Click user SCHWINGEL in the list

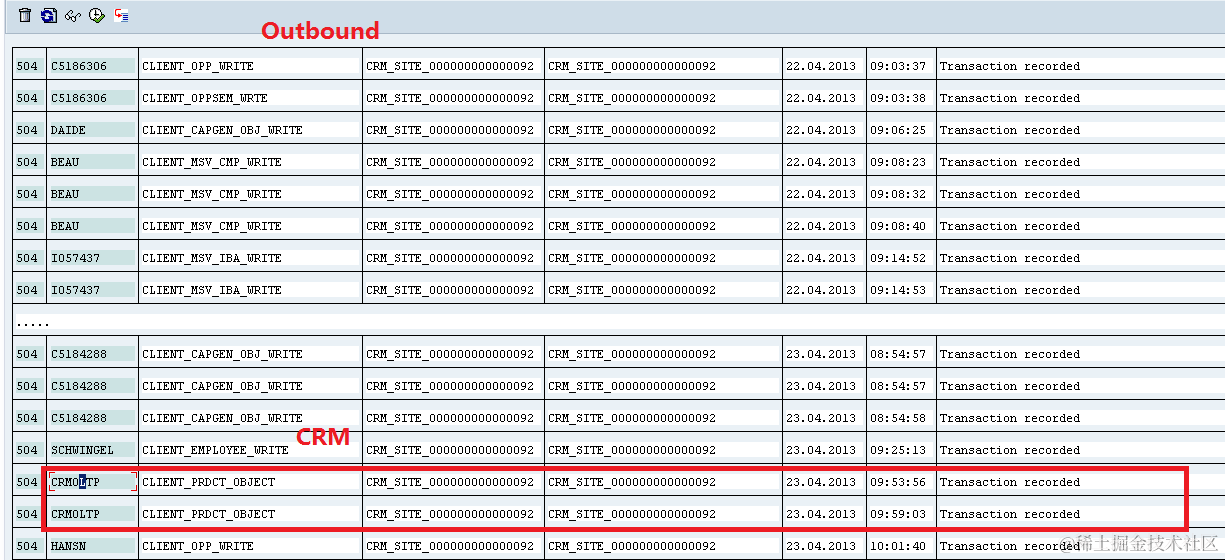point(92,450)
